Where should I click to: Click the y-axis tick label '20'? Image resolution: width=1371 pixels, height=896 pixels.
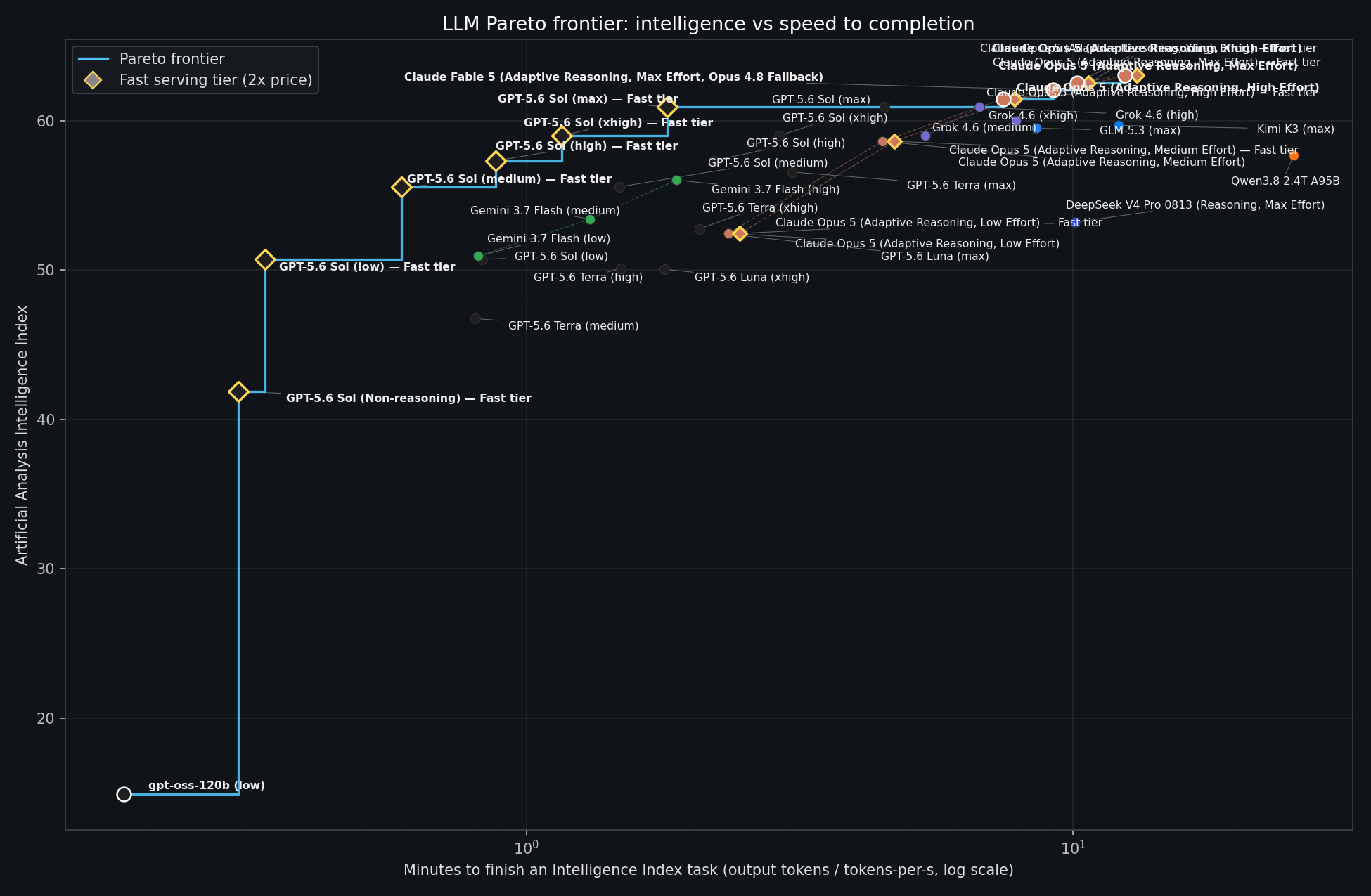[46, 718]
